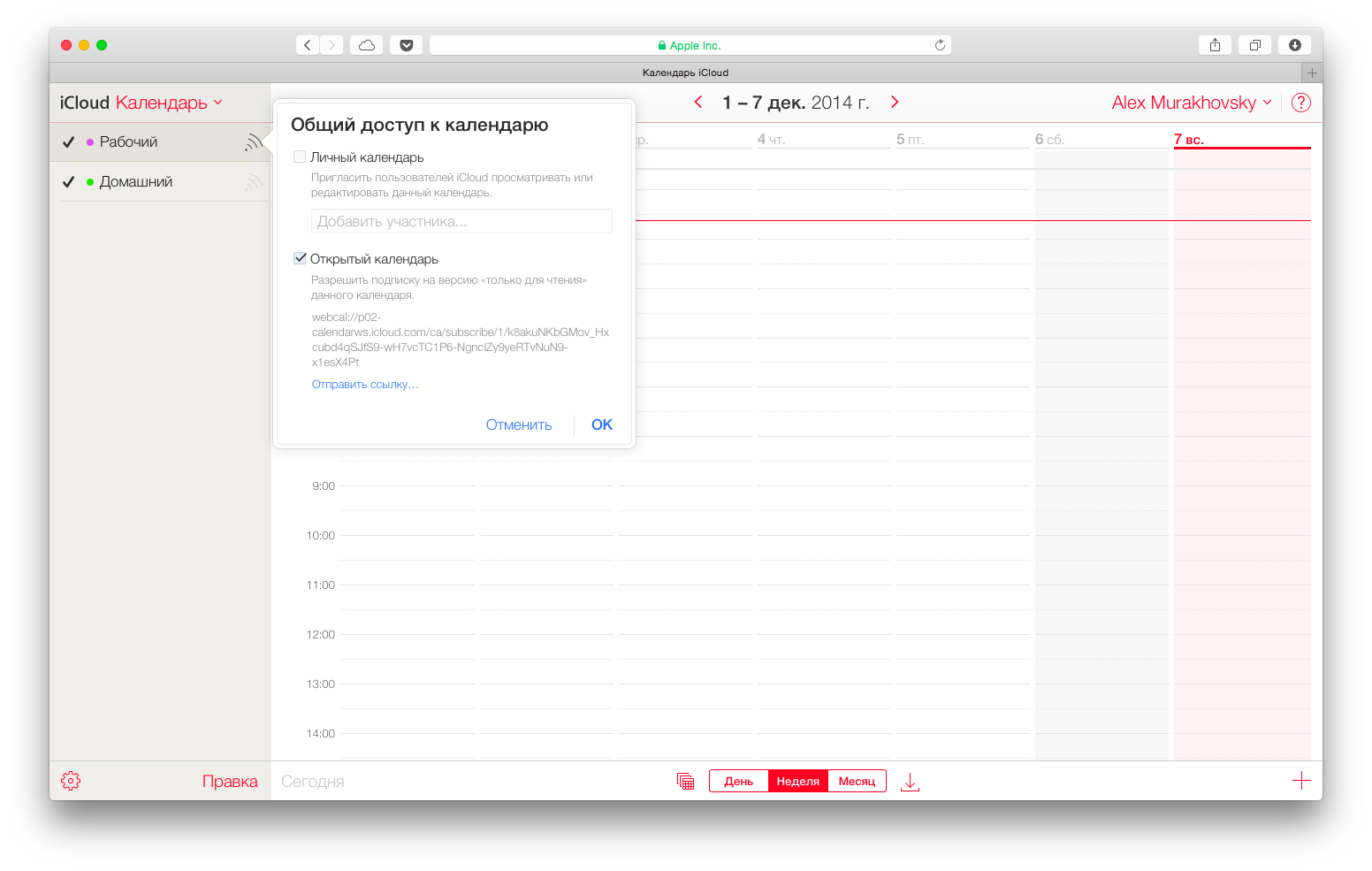1372x871 pixels.
Task: Click the Pocket extension icon
Action: click(x=407, y=45)
